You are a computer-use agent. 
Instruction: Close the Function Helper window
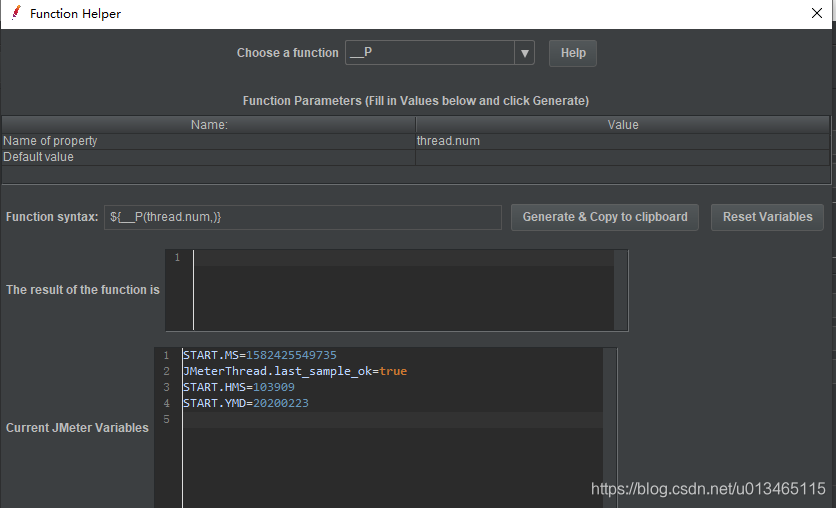[815, 14]
